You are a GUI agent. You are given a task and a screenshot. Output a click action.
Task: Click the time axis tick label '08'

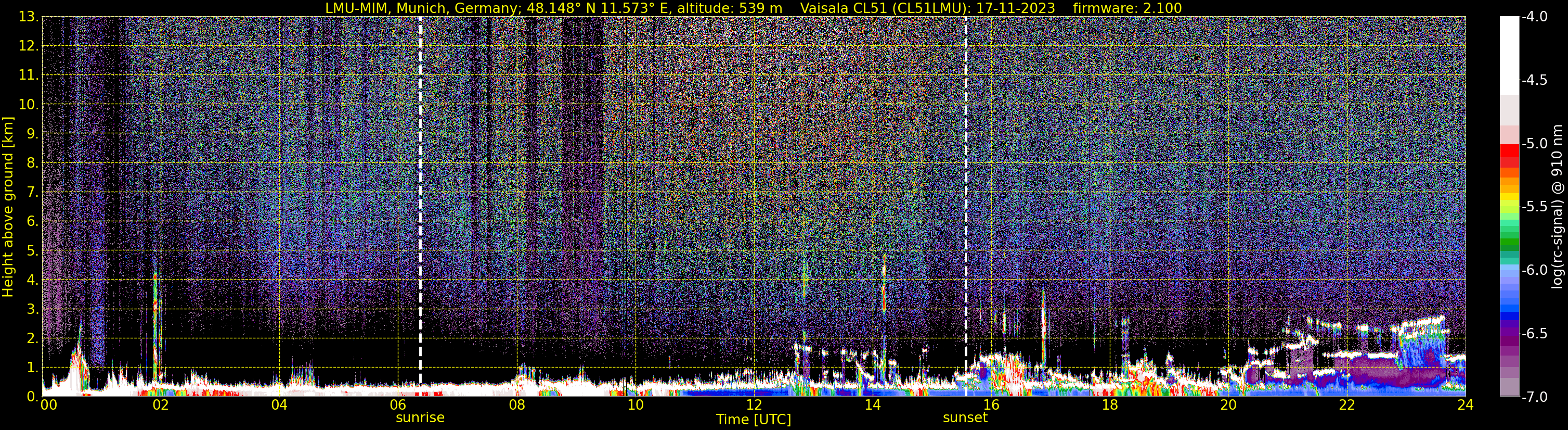[516, 405]
